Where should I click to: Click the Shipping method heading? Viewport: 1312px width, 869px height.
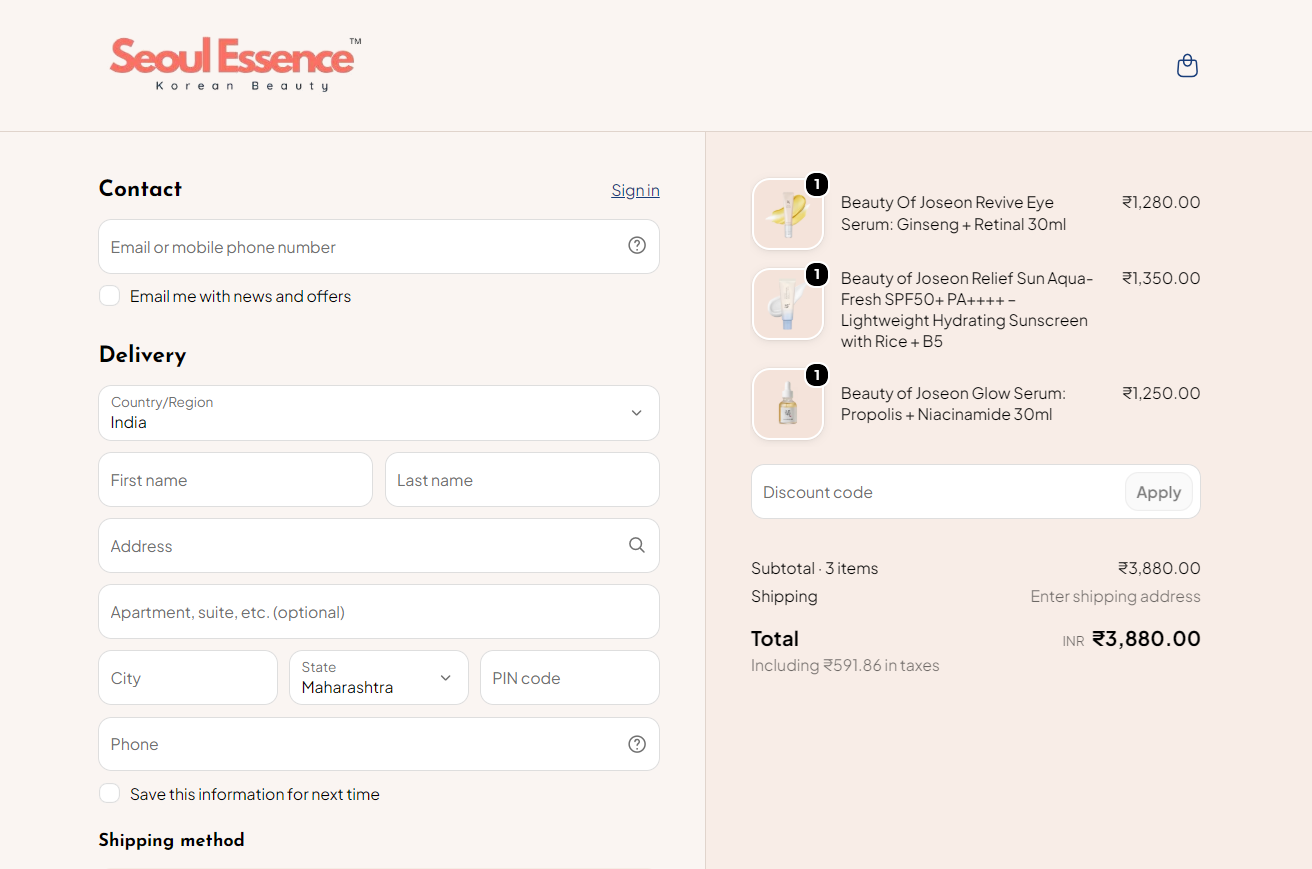(171, 840)
